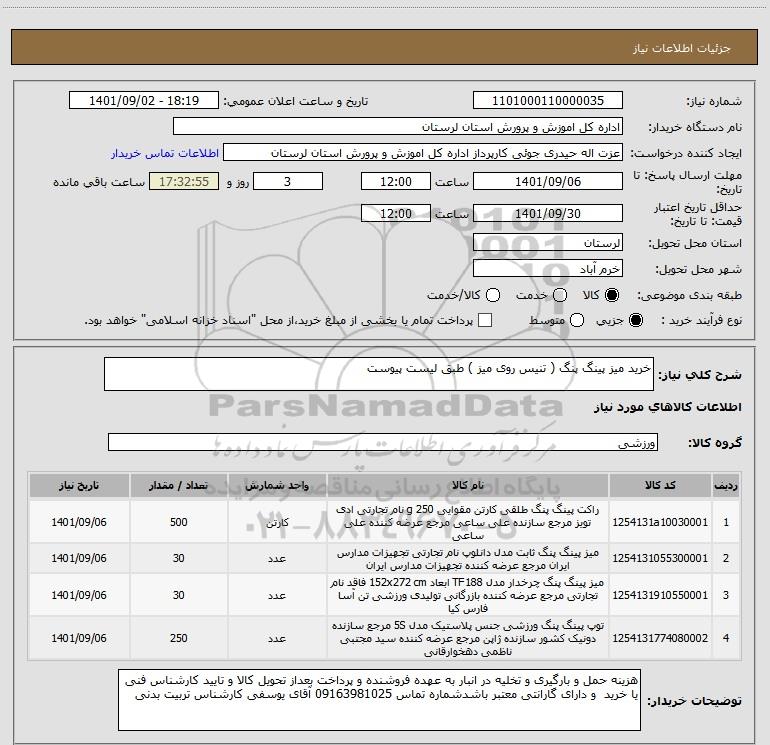Click the response deadline date 1401/09/06 field
Screen dimensions: 770x745
click(548, 181)
